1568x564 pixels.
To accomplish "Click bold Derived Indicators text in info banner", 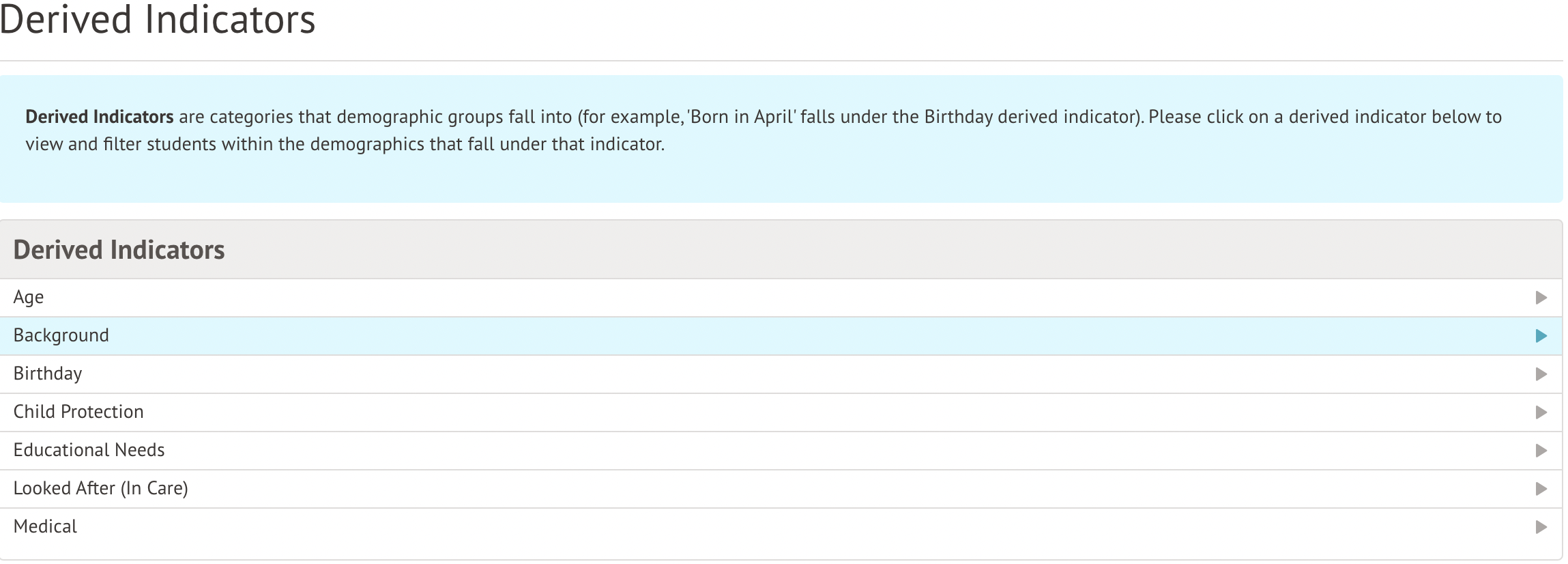I will [100, 117].
